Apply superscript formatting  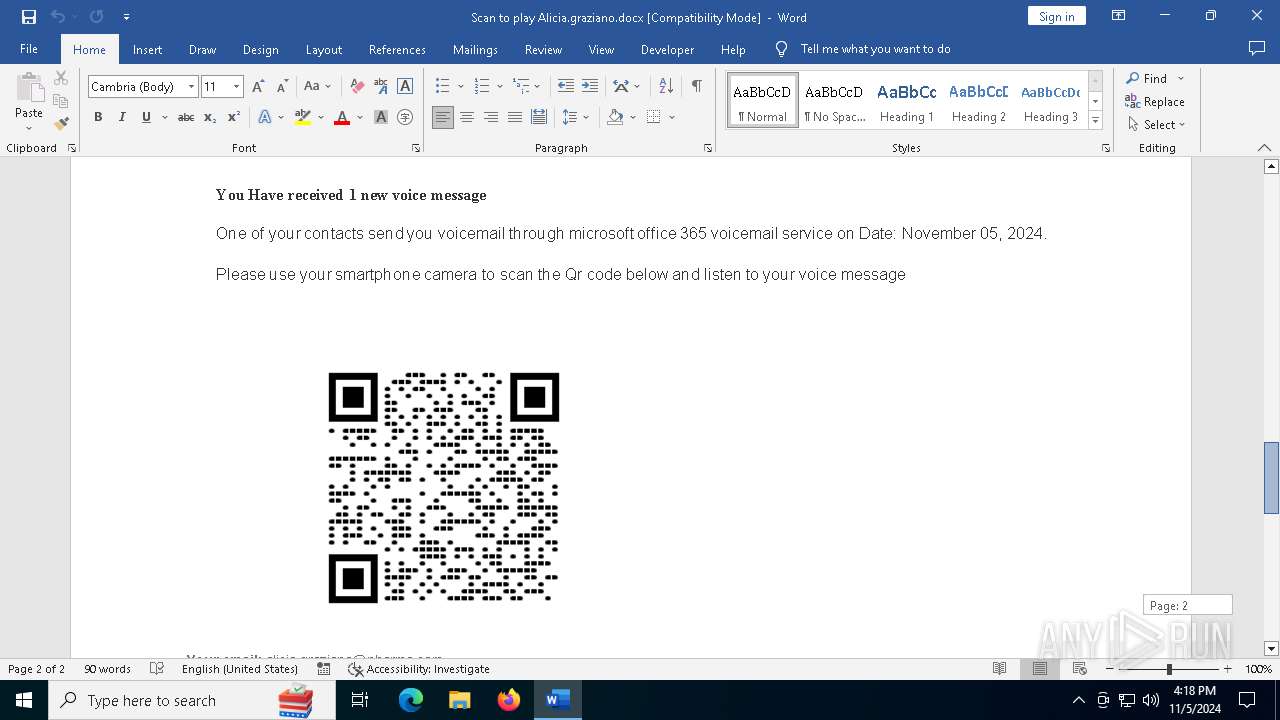(x=233, y=117)
